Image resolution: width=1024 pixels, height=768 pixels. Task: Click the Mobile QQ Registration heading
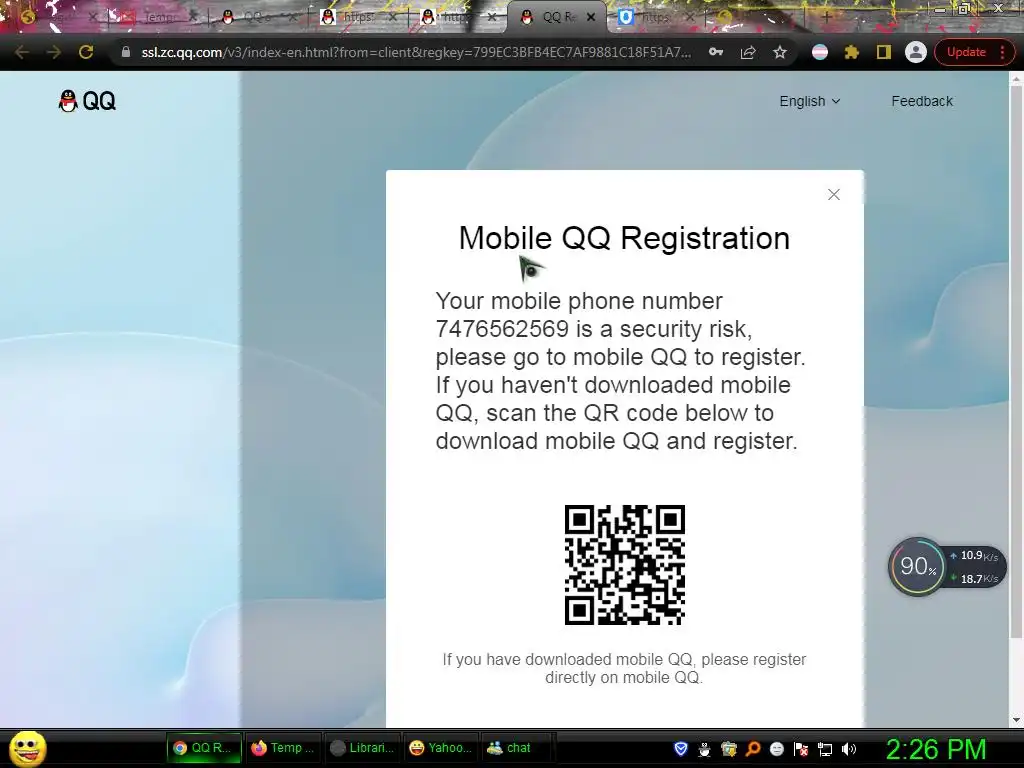pyautogui.click(x=624, y=238)
